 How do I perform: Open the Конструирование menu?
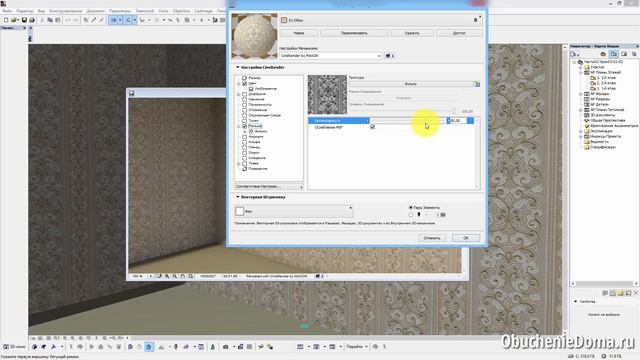(65, 11)
